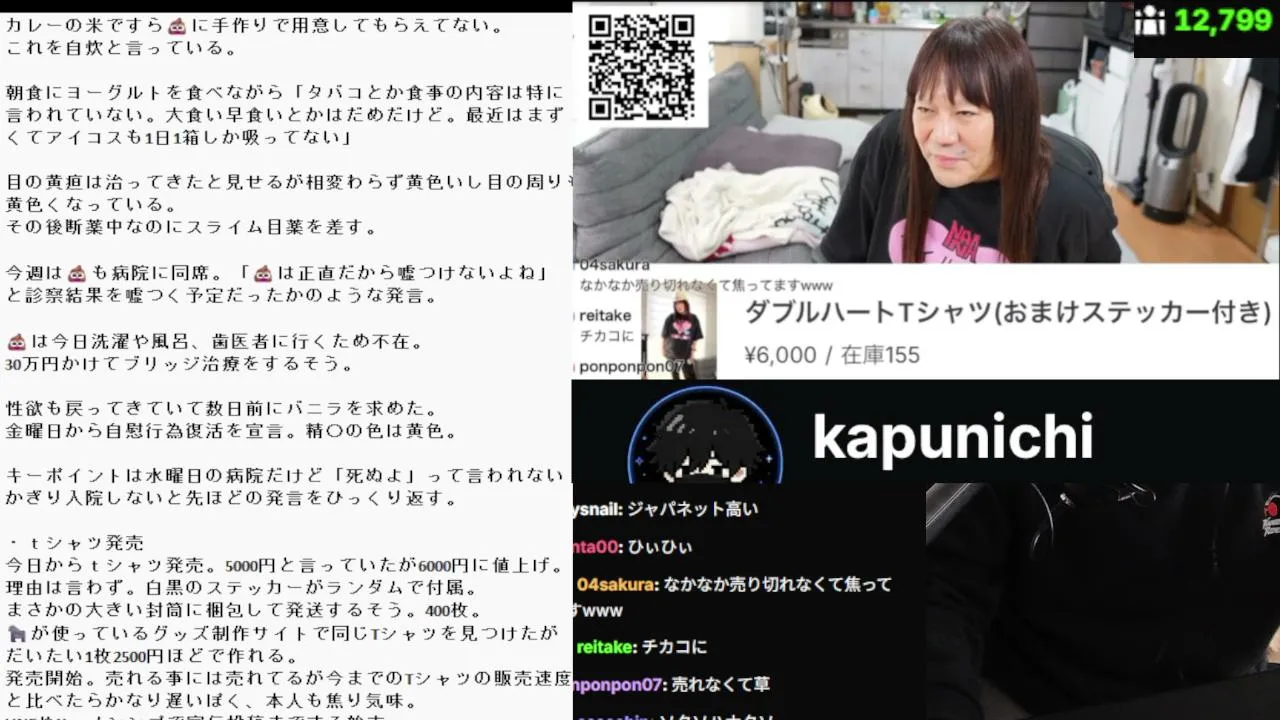Click the viewer count people icon
The width and height of the screenshot is (1280, 720).
[x=1150, y=21]
